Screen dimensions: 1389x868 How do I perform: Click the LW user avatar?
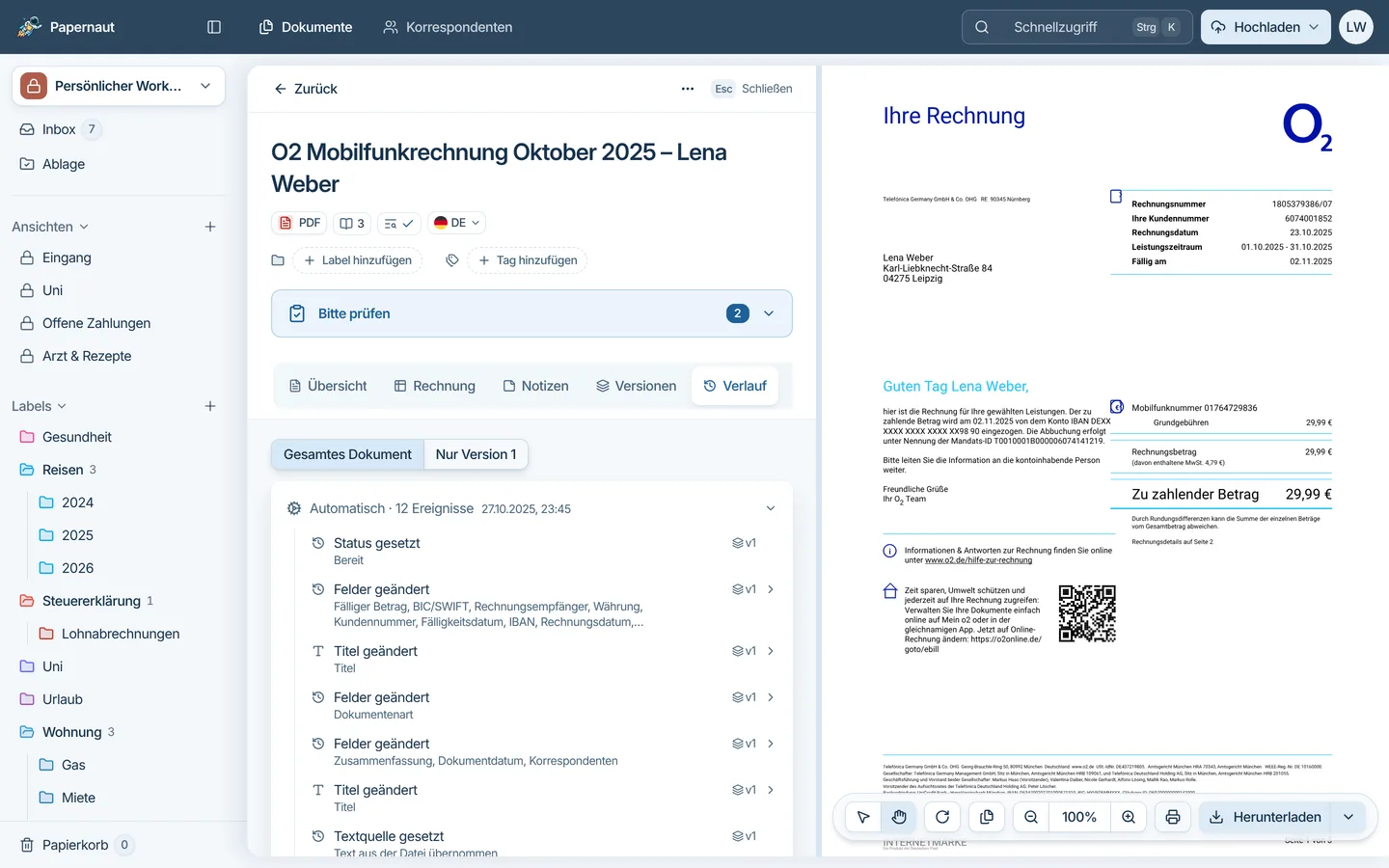tap(1356, 27)
